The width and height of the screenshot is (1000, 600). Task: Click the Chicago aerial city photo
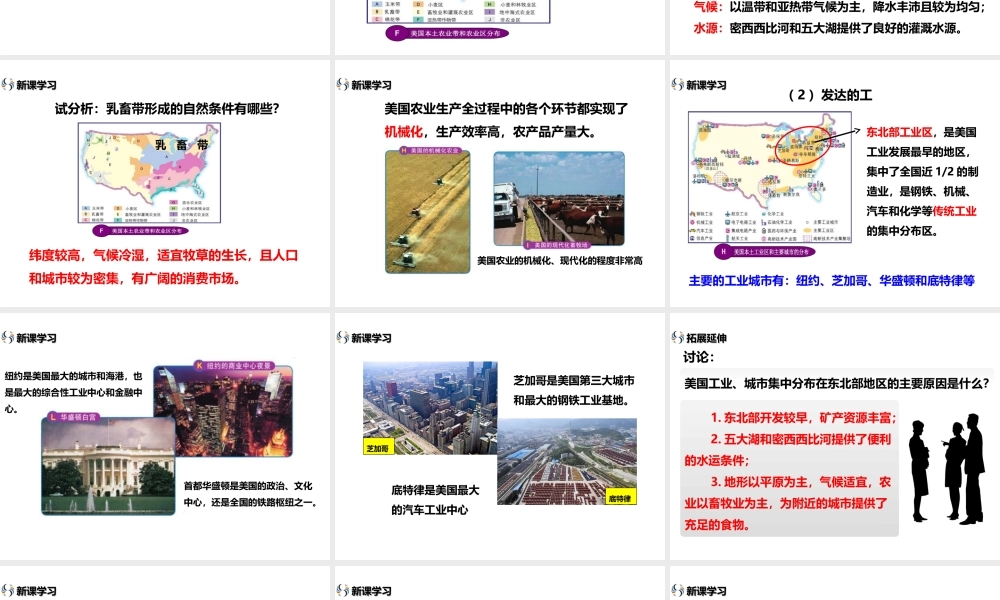pyautogui.click(x=430, y=408)
